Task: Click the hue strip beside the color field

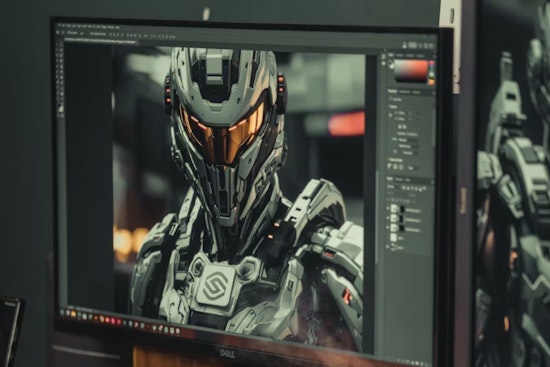Action: (431, 72)
